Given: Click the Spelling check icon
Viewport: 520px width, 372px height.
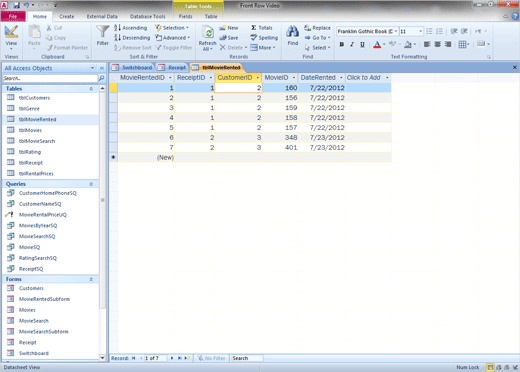Looking at the screenshot, I should tap(254, 38).
